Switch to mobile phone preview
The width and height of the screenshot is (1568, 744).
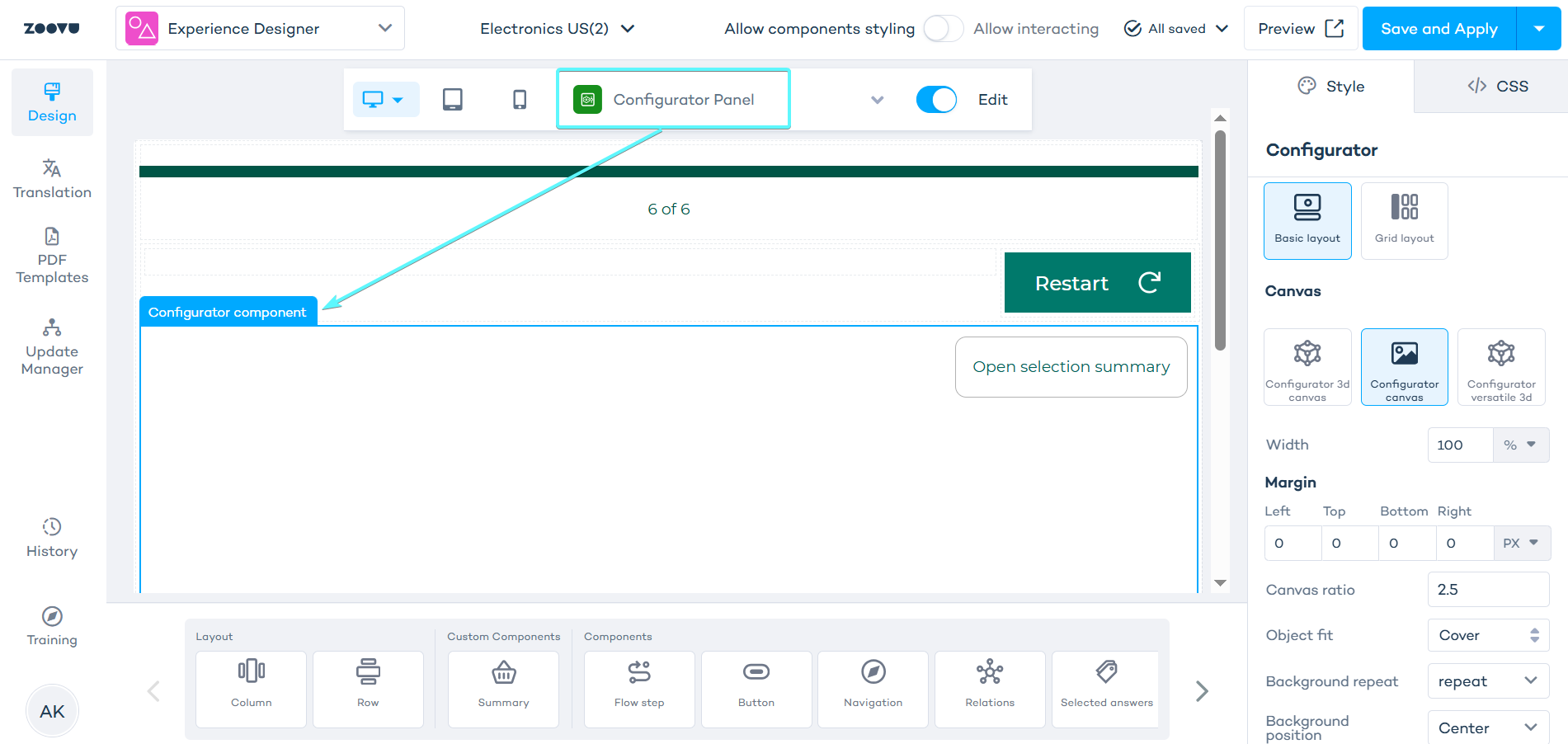(x=519, y=100)
